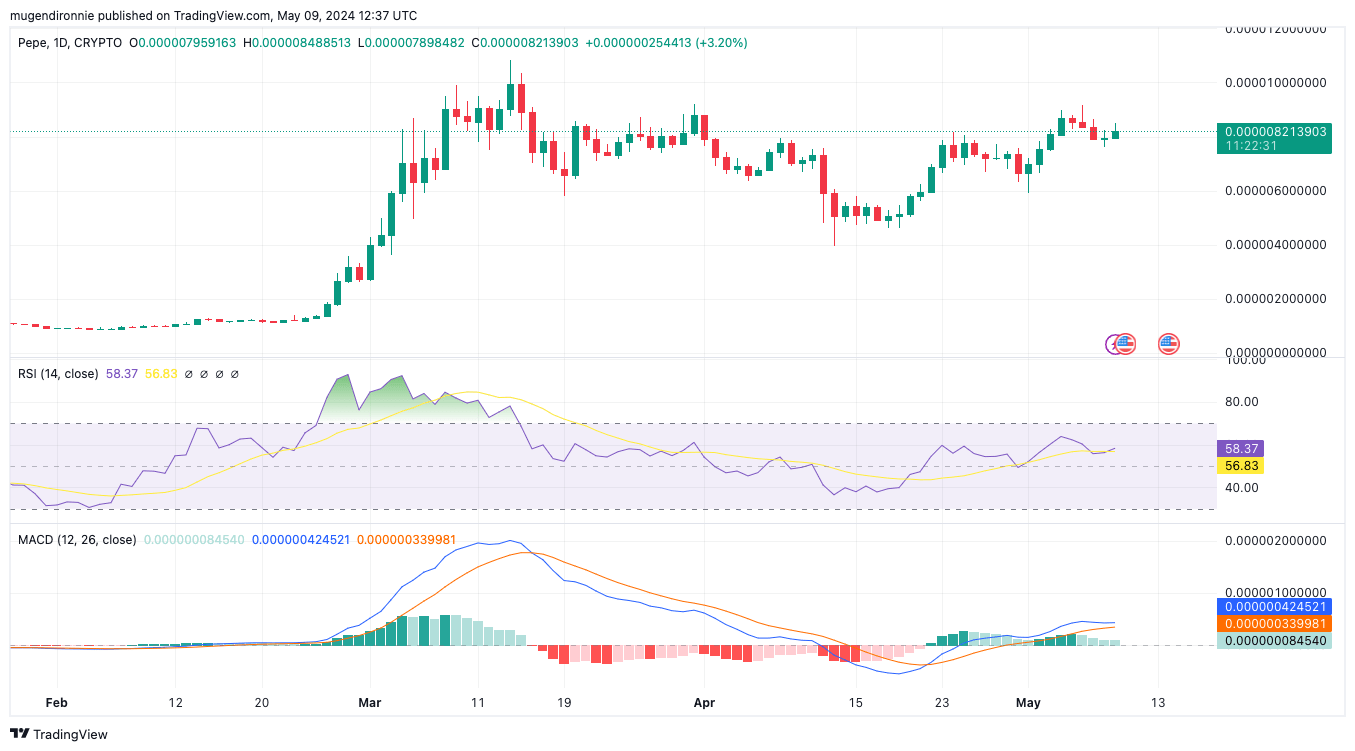Image resolution: width=1355 pixels, height=751 pixels.
Task: Click the first ø placeholder after RSI values
Action: coord(187,374)
